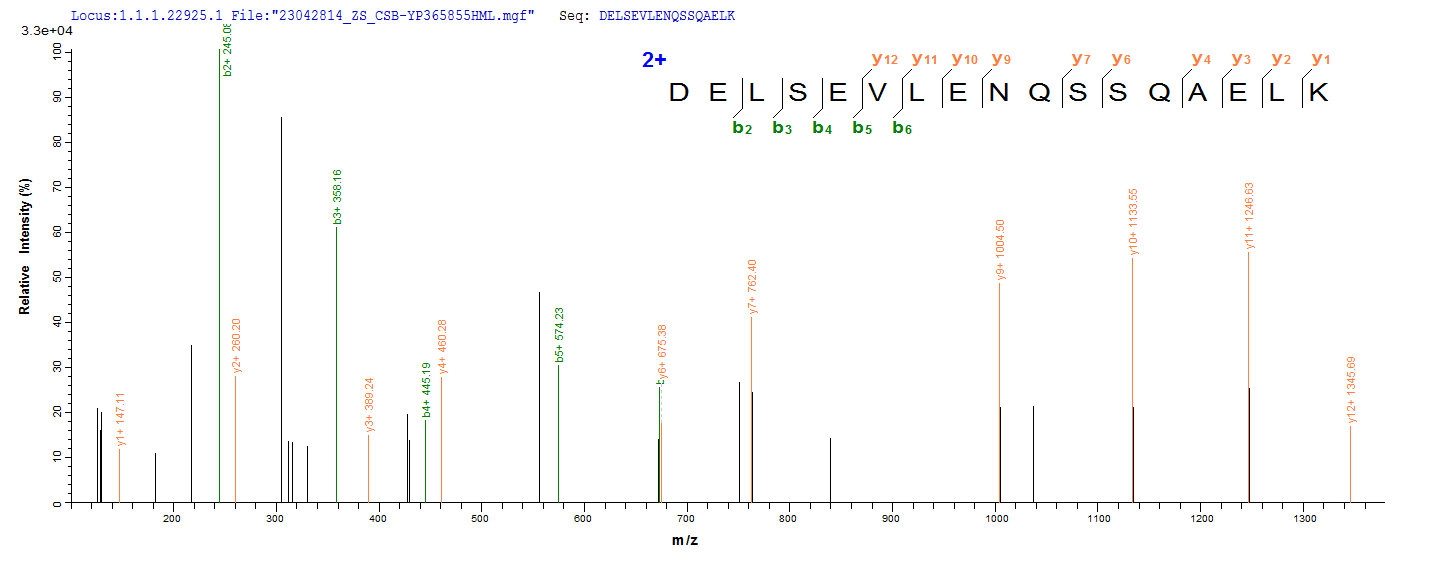Click the green b2 ion marker below sequence
The image size is (1436, 562).
(742, 128)
